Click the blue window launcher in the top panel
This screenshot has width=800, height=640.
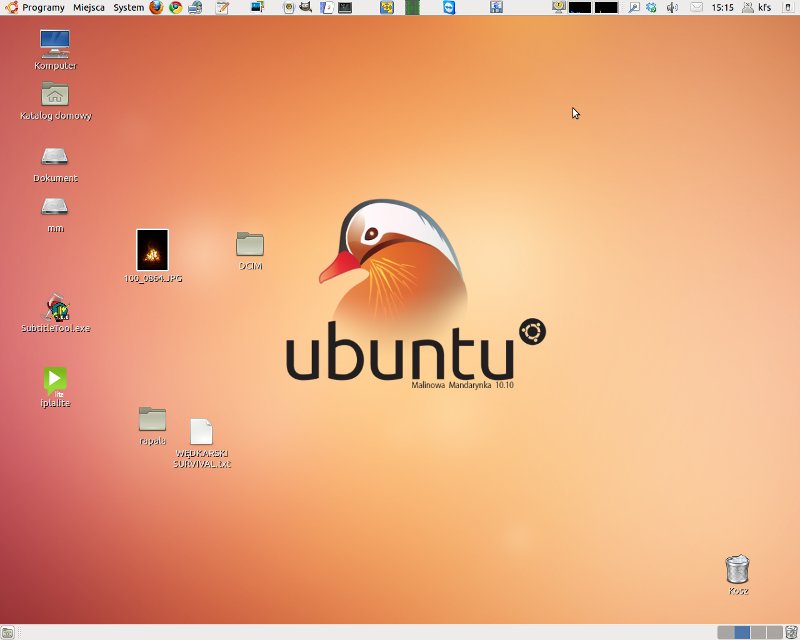[496, 7]
